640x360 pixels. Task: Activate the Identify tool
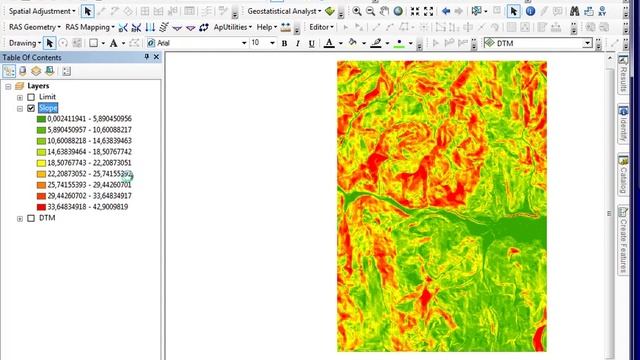530,11
